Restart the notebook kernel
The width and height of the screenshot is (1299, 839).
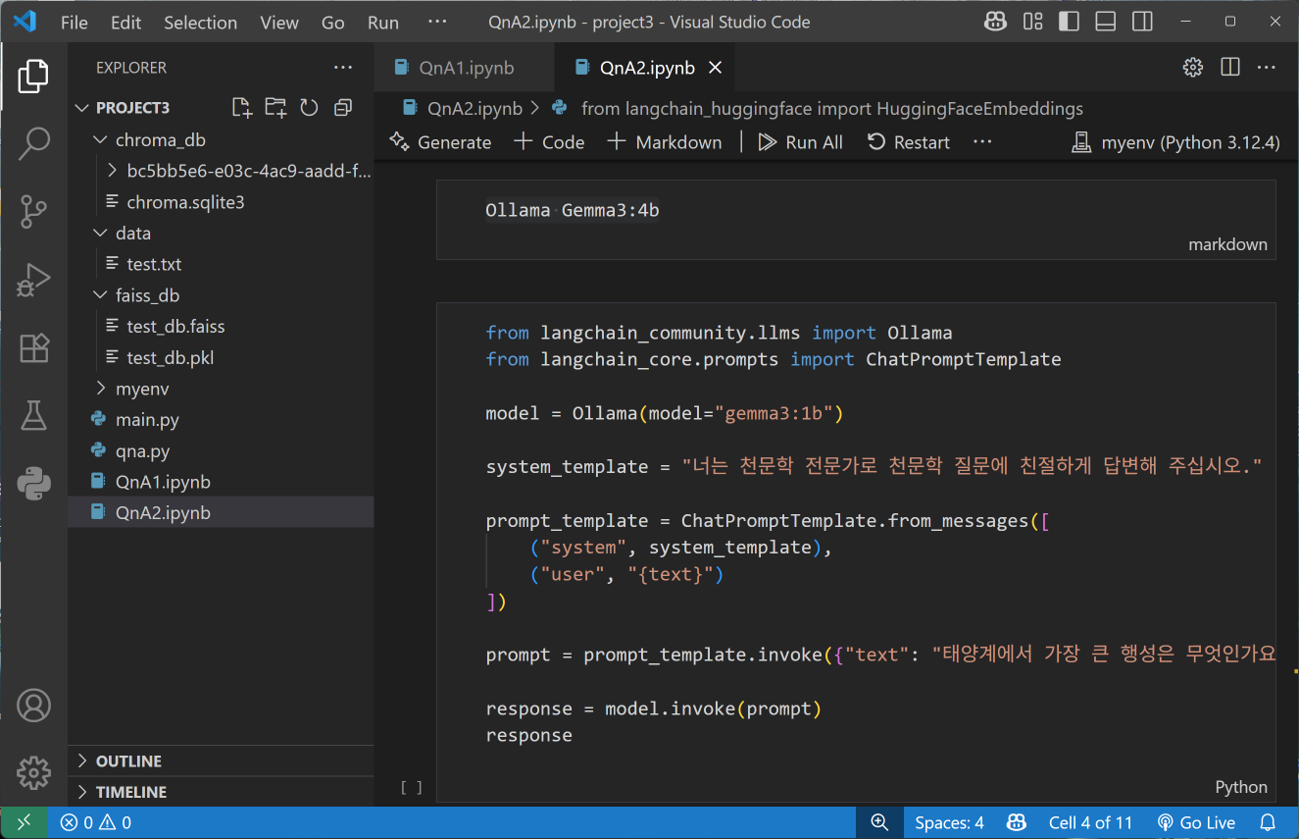908,142
